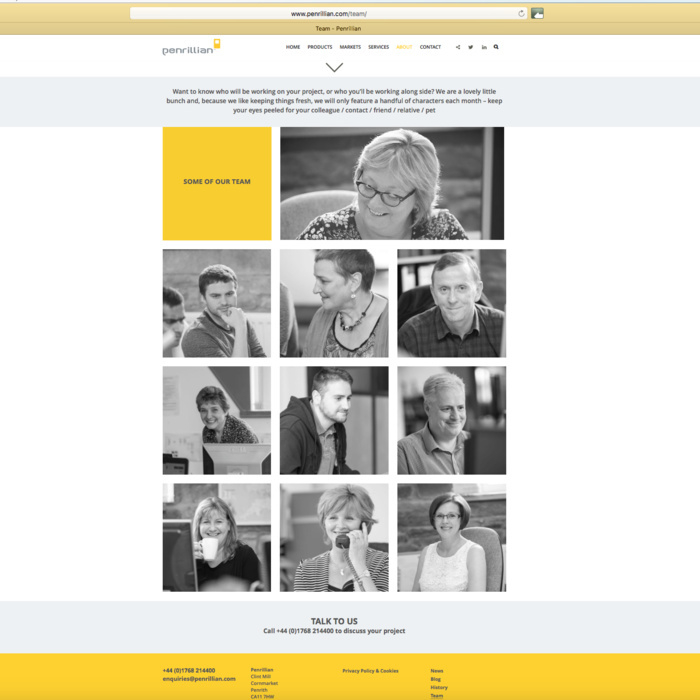Open photo of short-haired woman wearing necklace
This screenshot has width=700, height=700.
[x=334, y=303]
